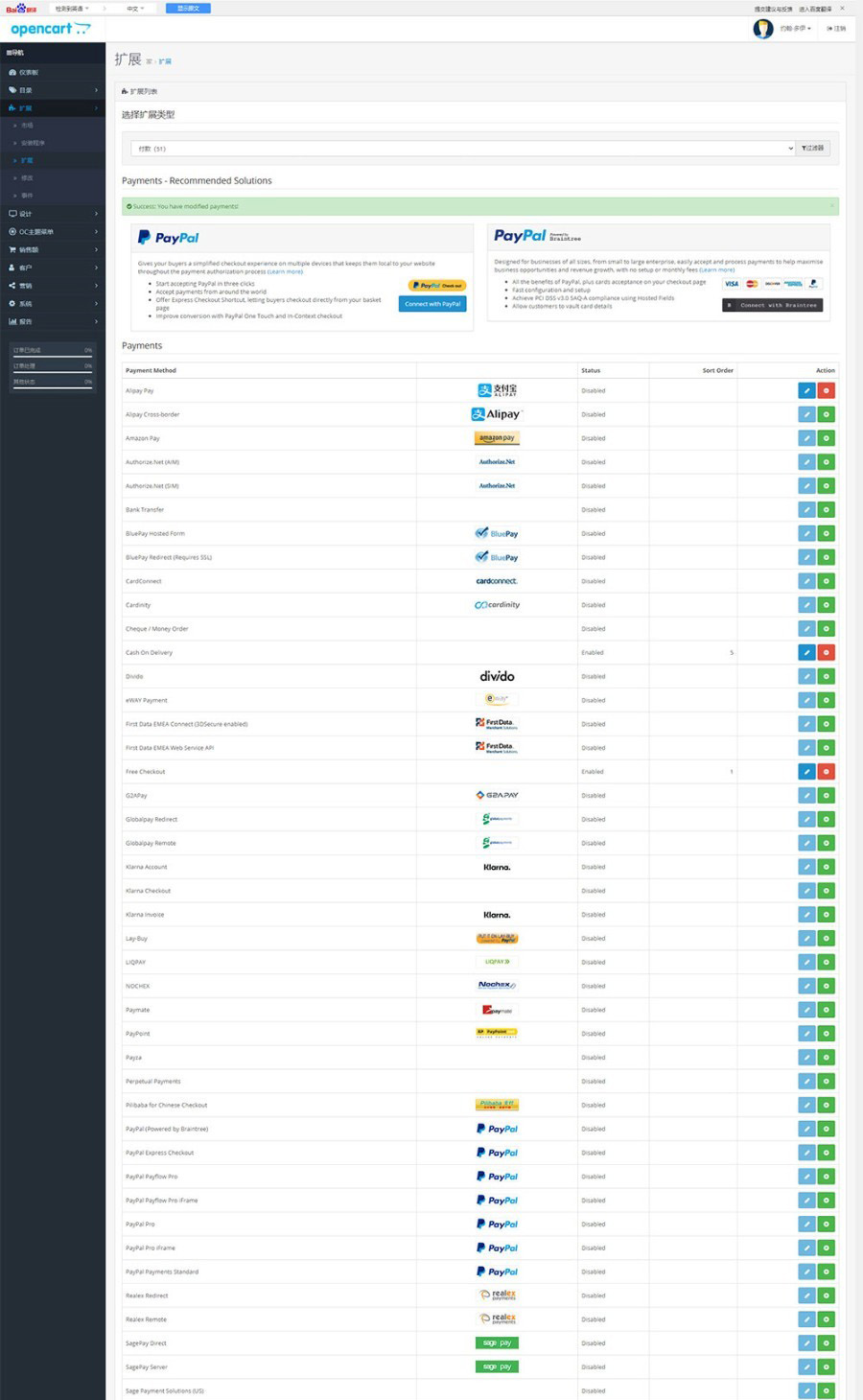Expand the OC主题菜单 chevron
863x1400 pixels.
[x=97, y=232]
